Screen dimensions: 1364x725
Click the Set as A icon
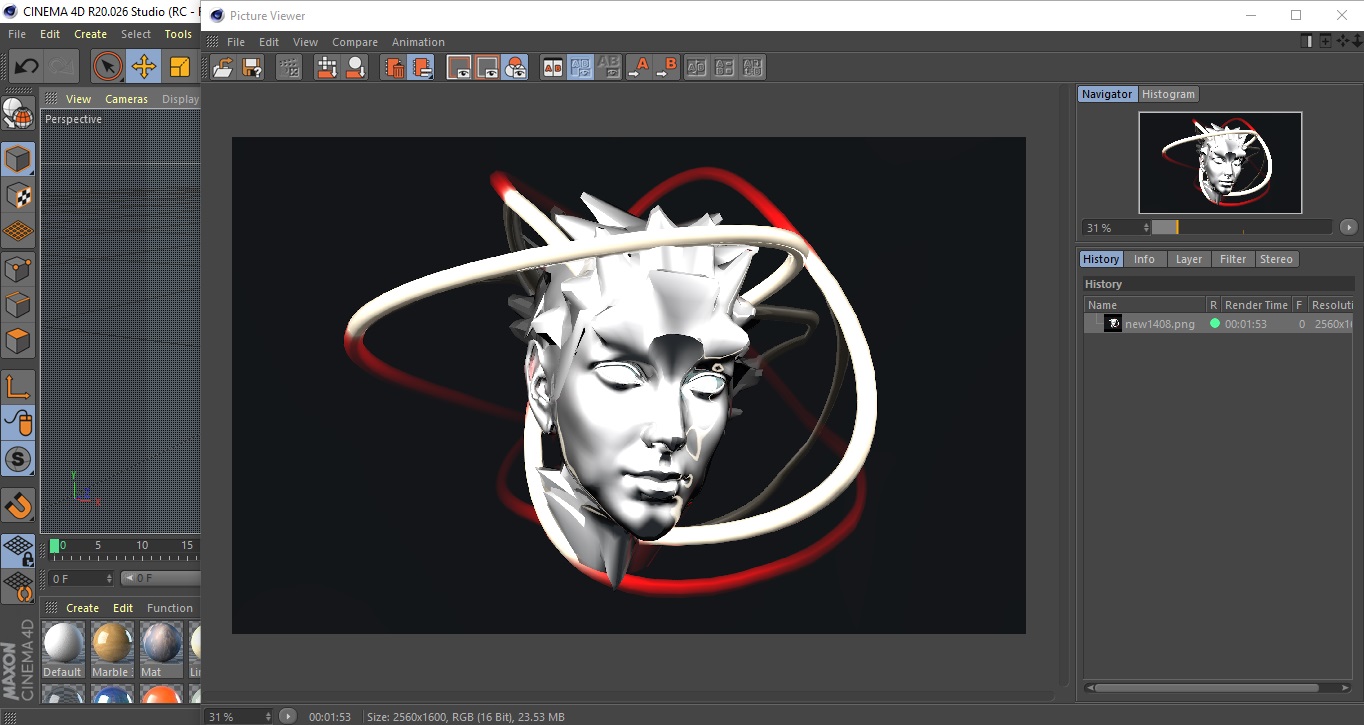tap(639, 67)
